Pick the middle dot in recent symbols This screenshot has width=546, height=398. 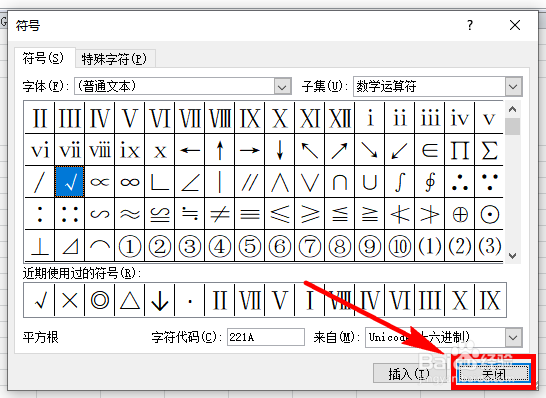(x=189, y=300)
